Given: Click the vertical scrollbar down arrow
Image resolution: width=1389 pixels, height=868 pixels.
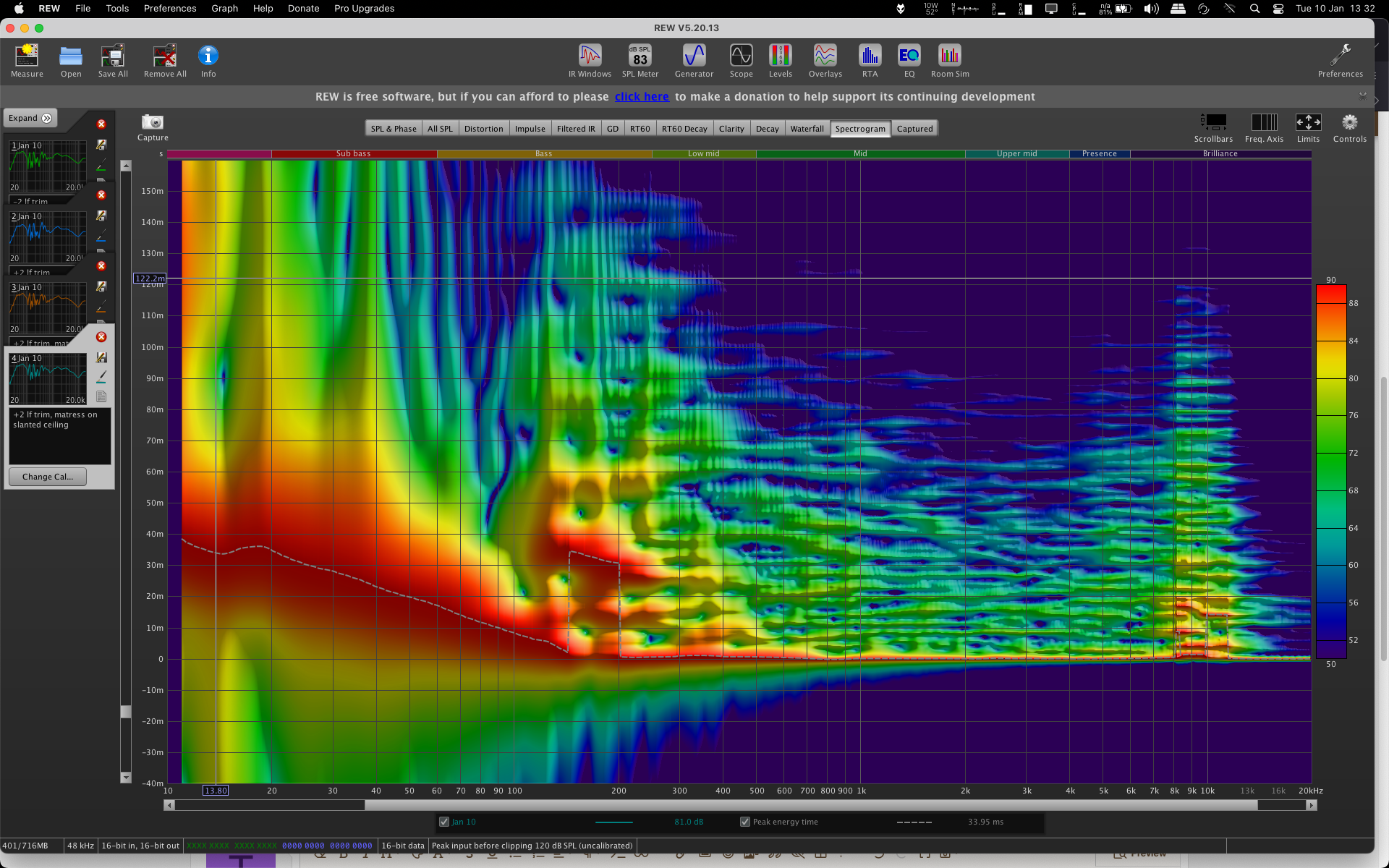Looking at the screenshot, I should click(126, 778).
